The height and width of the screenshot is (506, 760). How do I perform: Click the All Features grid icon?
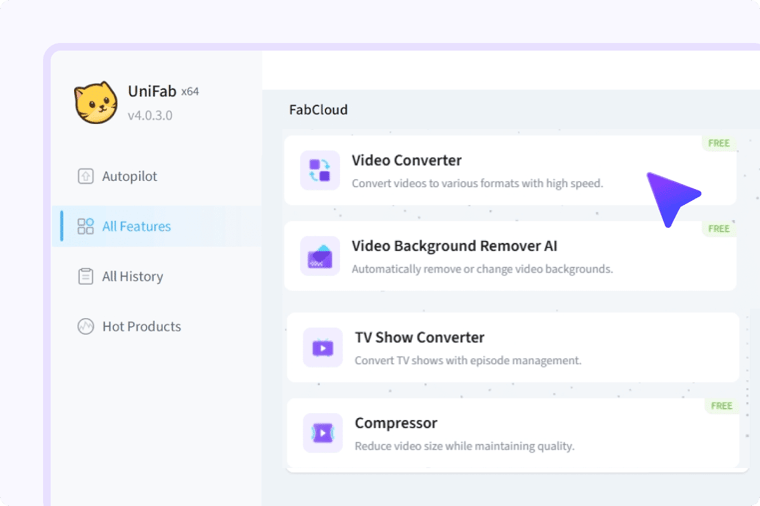[x=86, y=226]
